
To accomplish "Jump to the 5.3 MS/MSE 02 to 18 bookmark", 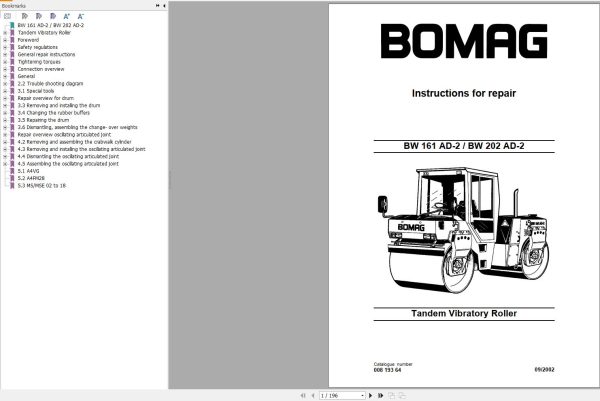I will [x=42, y=186].
